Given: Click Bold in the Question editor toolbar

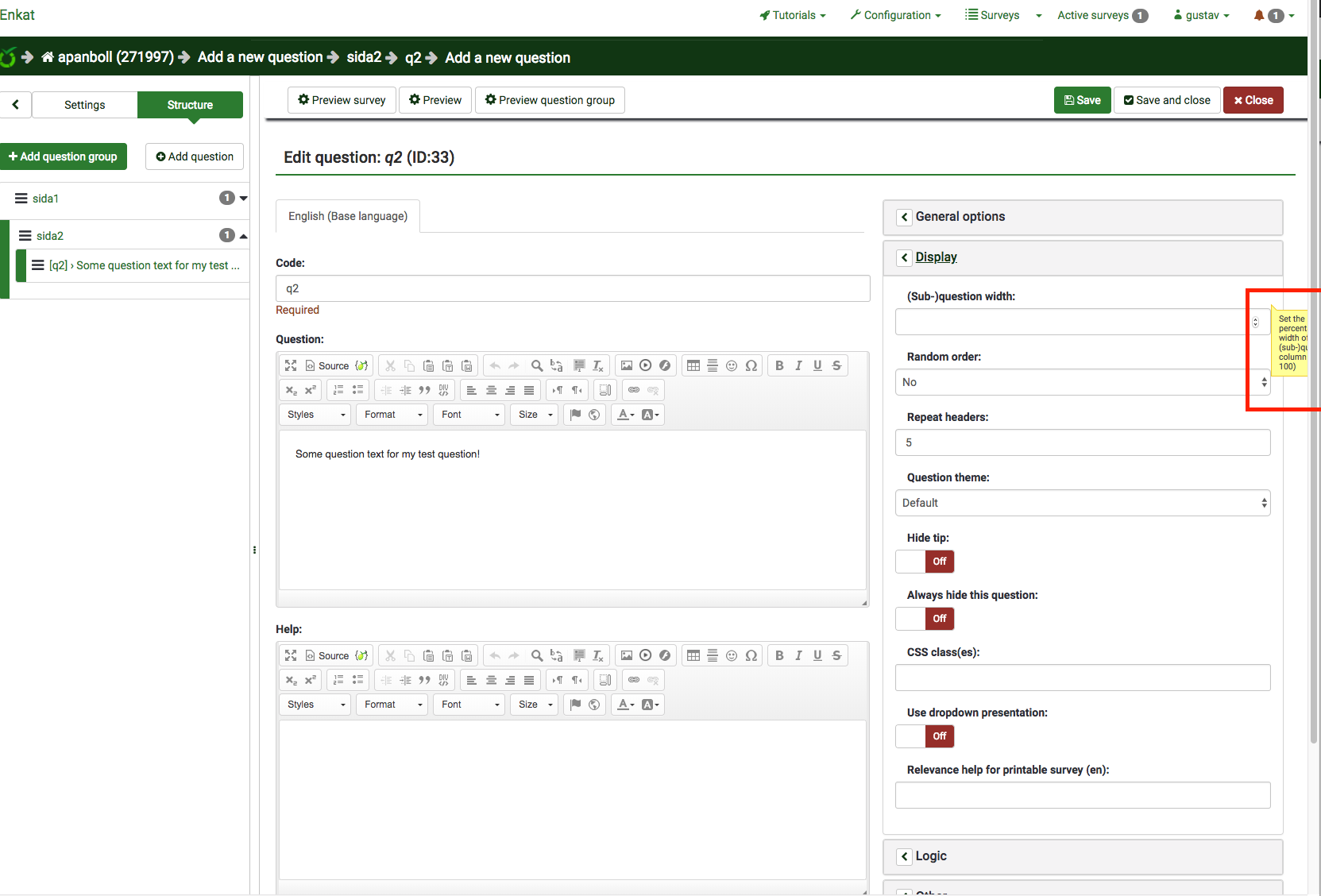Looking at the screenshot, I should [x=779, y=365].
